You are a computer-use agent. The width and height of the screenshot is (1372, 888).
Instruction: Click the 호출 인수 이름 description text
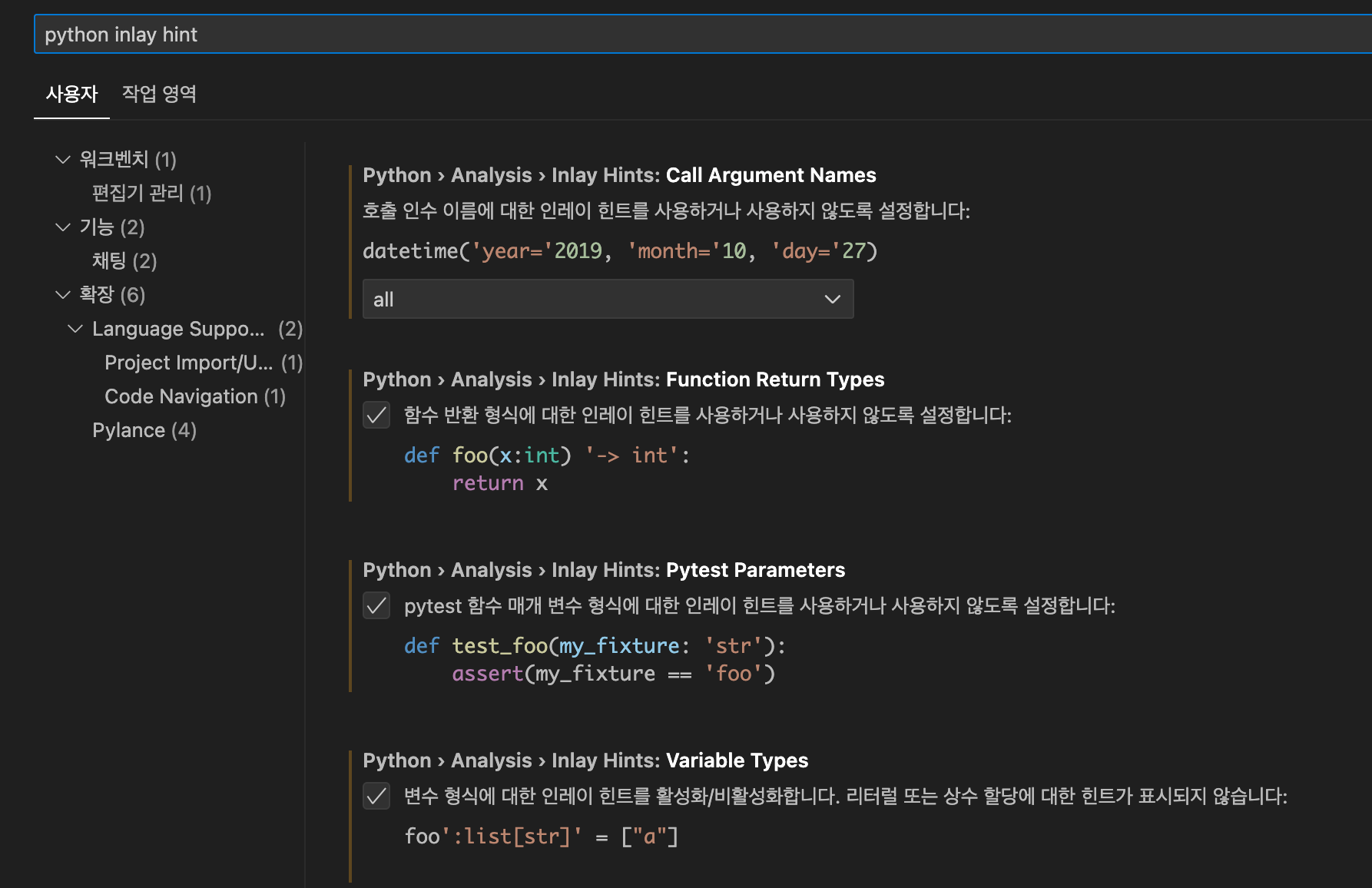666,210
